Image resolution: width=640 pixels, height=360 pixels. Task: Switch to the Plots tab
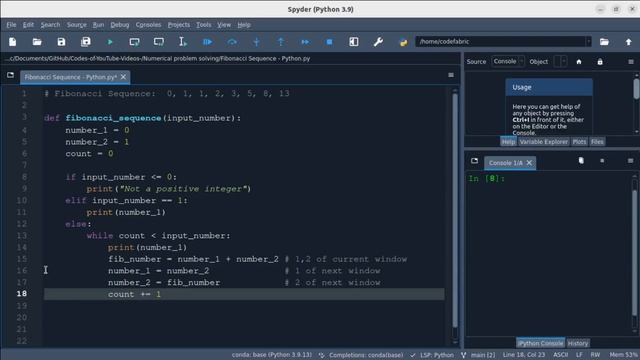(x=579, y=142)
